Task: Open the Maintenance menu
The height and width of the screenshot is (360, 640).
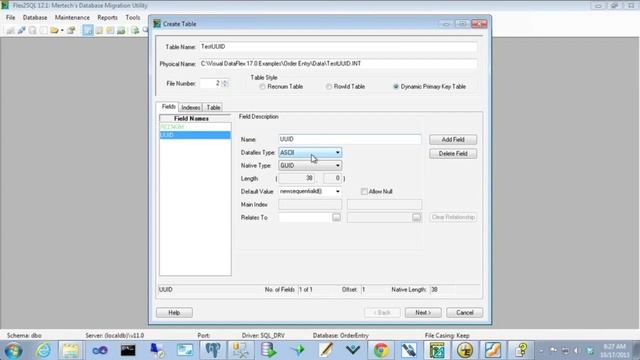Action: pyautogui.click(x=72, y=18)
